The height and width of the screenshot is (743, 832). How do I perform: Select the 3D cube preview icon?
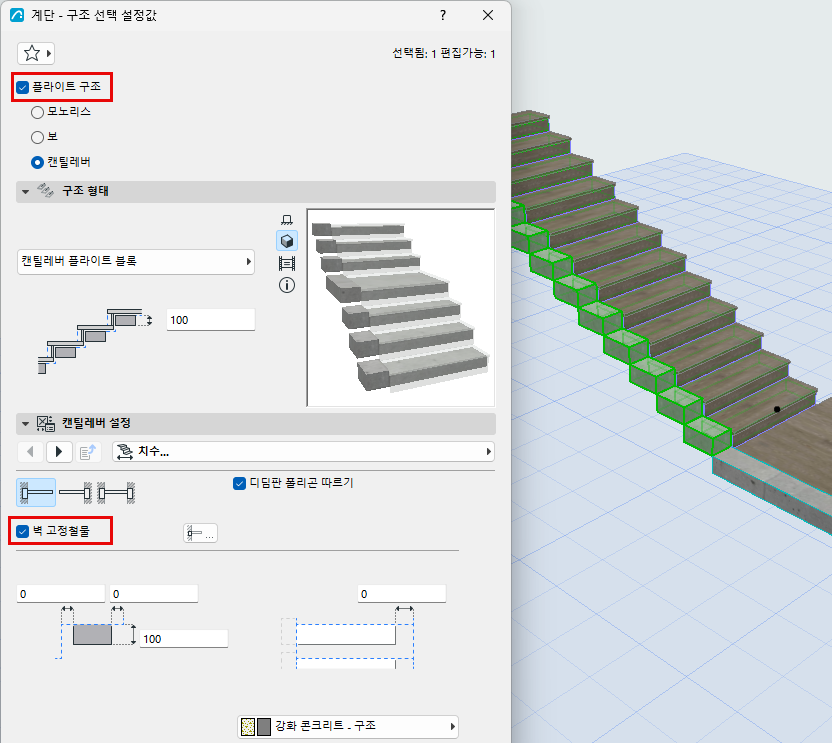coord(287,241)
